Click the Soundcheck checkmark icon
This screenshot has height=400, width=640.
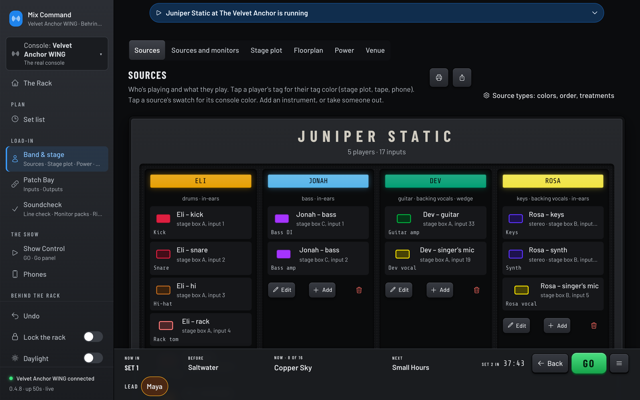(x=15, y=209)
